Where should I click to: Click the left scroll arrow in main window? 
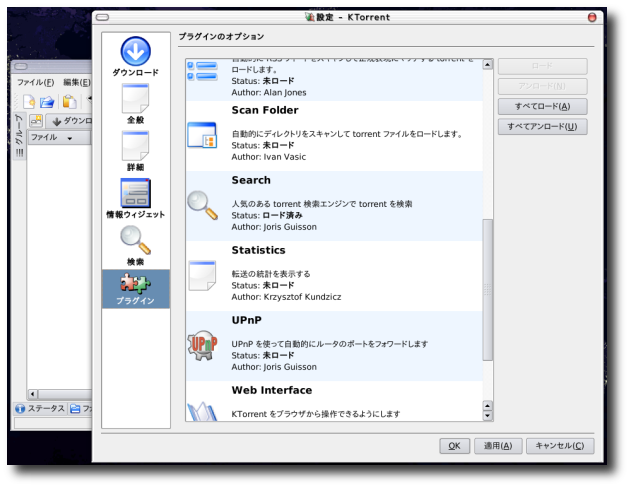click(x=33, y=394)
